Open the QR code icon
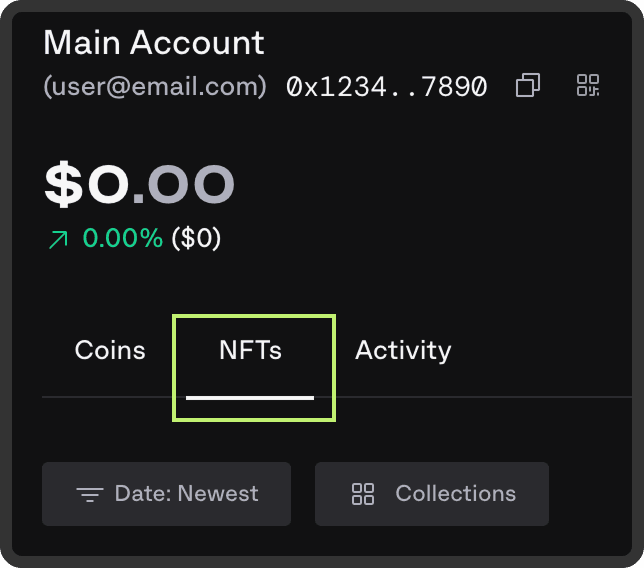Viewport: 644px width, 568px height. [588, 86]
